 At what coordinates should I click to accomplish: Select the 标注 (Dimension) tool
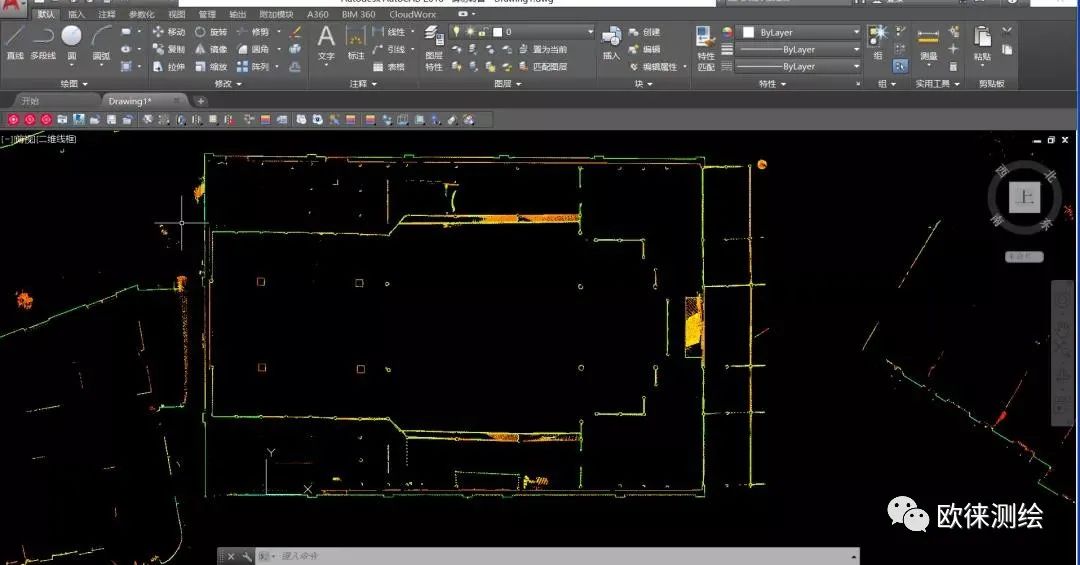click(x=355, y=43)
